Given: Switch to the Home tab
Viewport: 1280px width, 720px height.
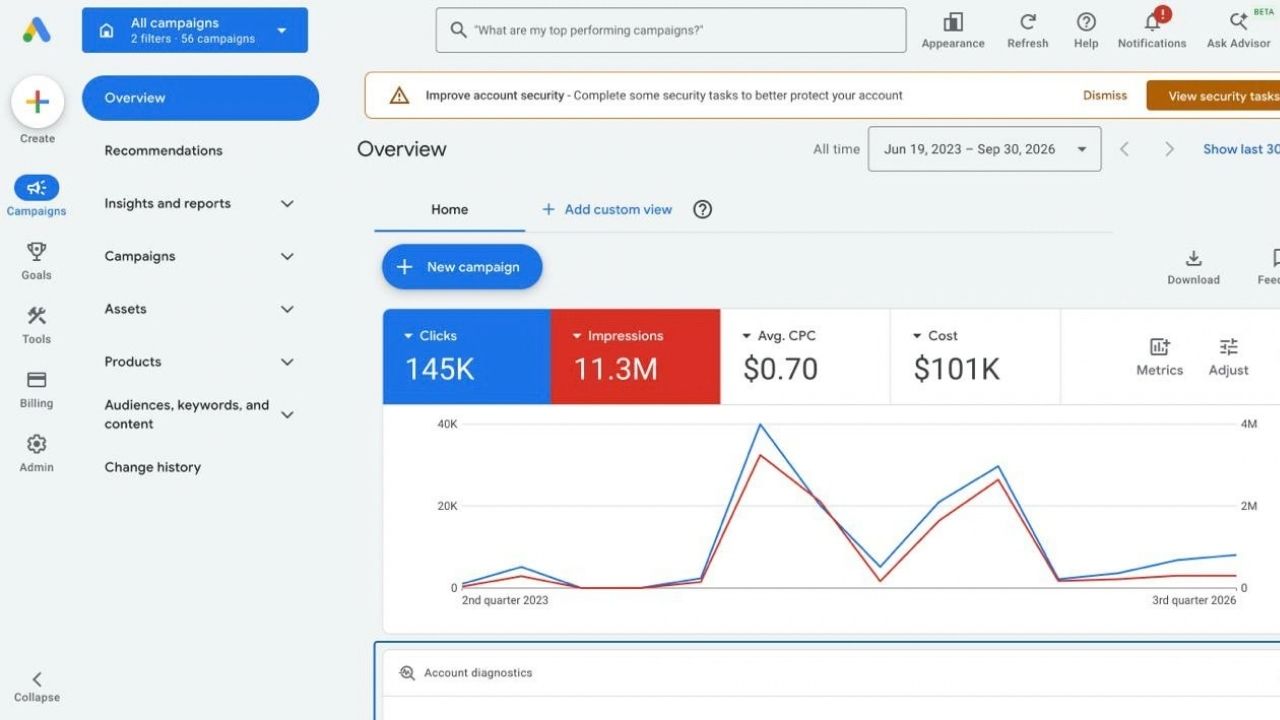Looking at the screenshot, I should 449,210.
